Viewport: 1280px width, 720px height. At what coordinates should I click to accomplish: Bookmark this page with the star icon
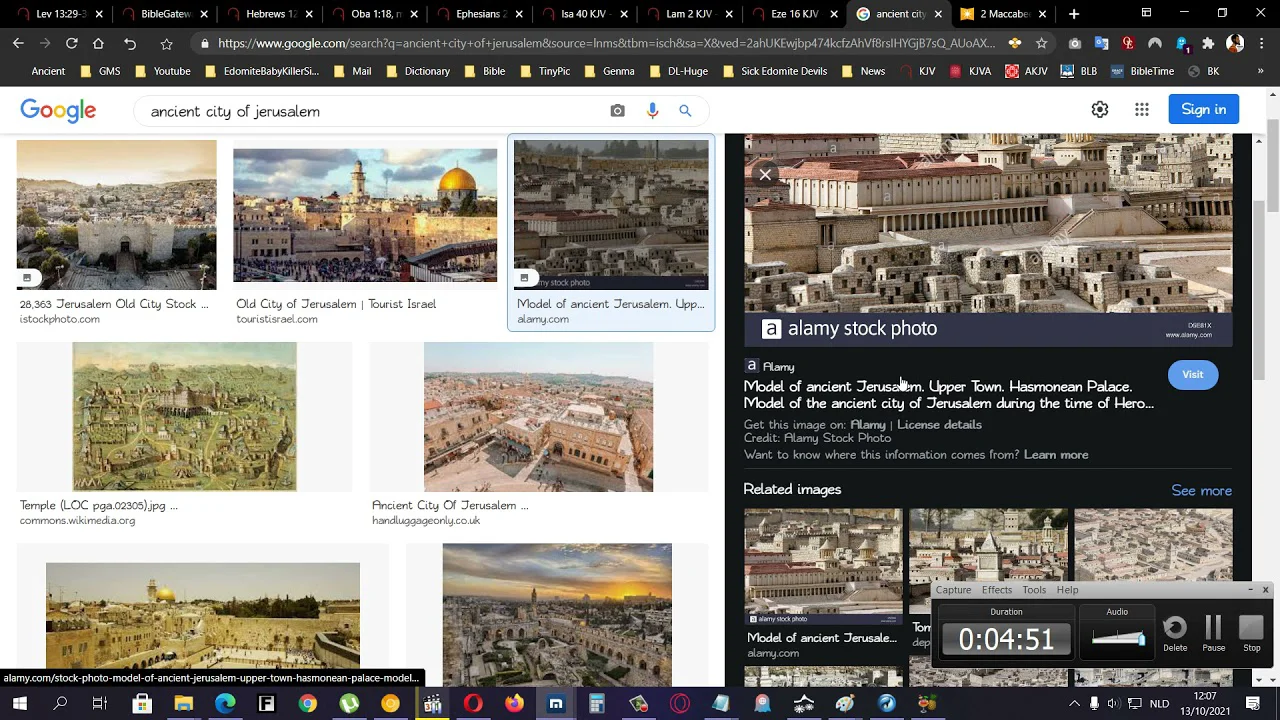point(1041,43)
